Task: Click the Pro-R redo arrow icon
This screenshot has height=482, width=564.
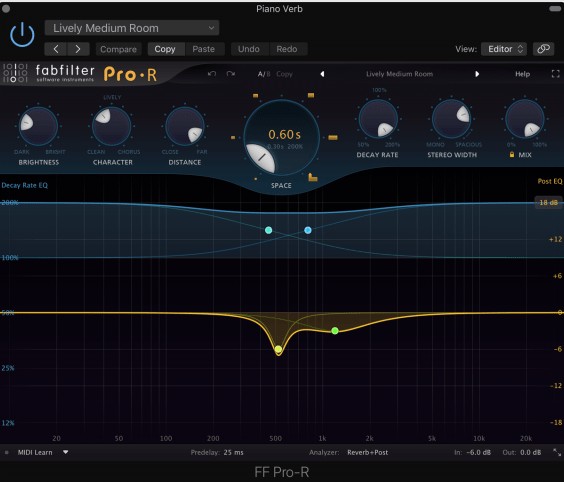Action: [231, 74]
